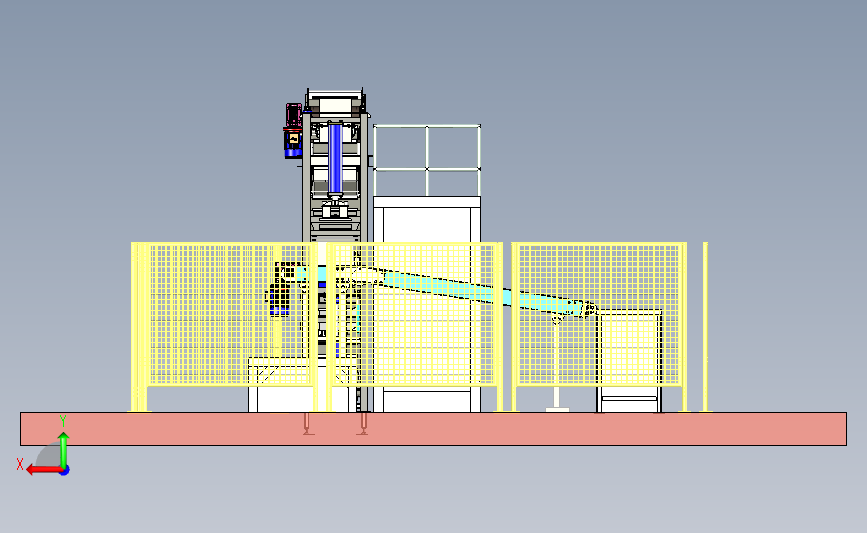This screenshot has width=867, height=533.
Task: Select the magenta motor atop the tower
Action: click(x=294, y=115)
